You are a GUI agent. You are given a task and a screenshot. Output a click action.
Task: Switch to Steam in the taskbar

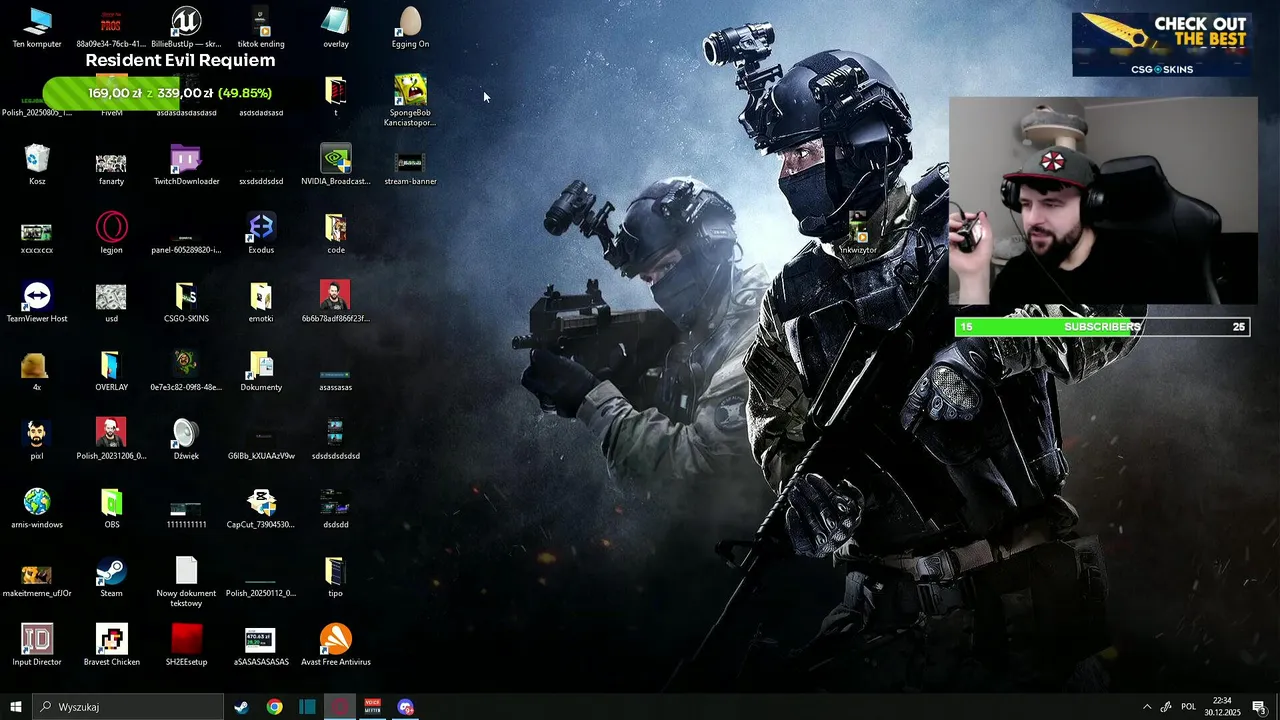(241, 707)
